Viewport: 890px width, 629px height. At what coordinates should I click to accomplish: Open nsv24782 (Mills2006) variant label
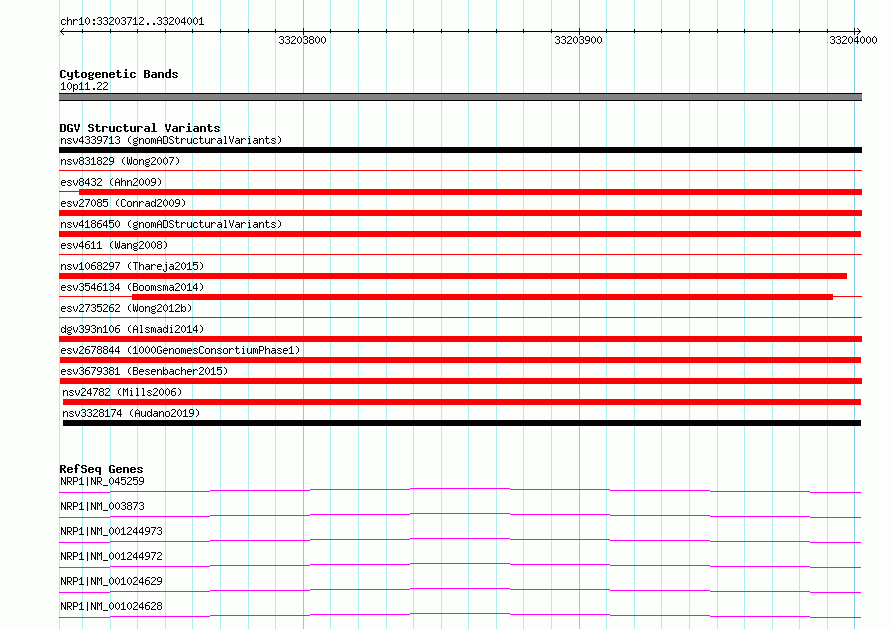122,392
